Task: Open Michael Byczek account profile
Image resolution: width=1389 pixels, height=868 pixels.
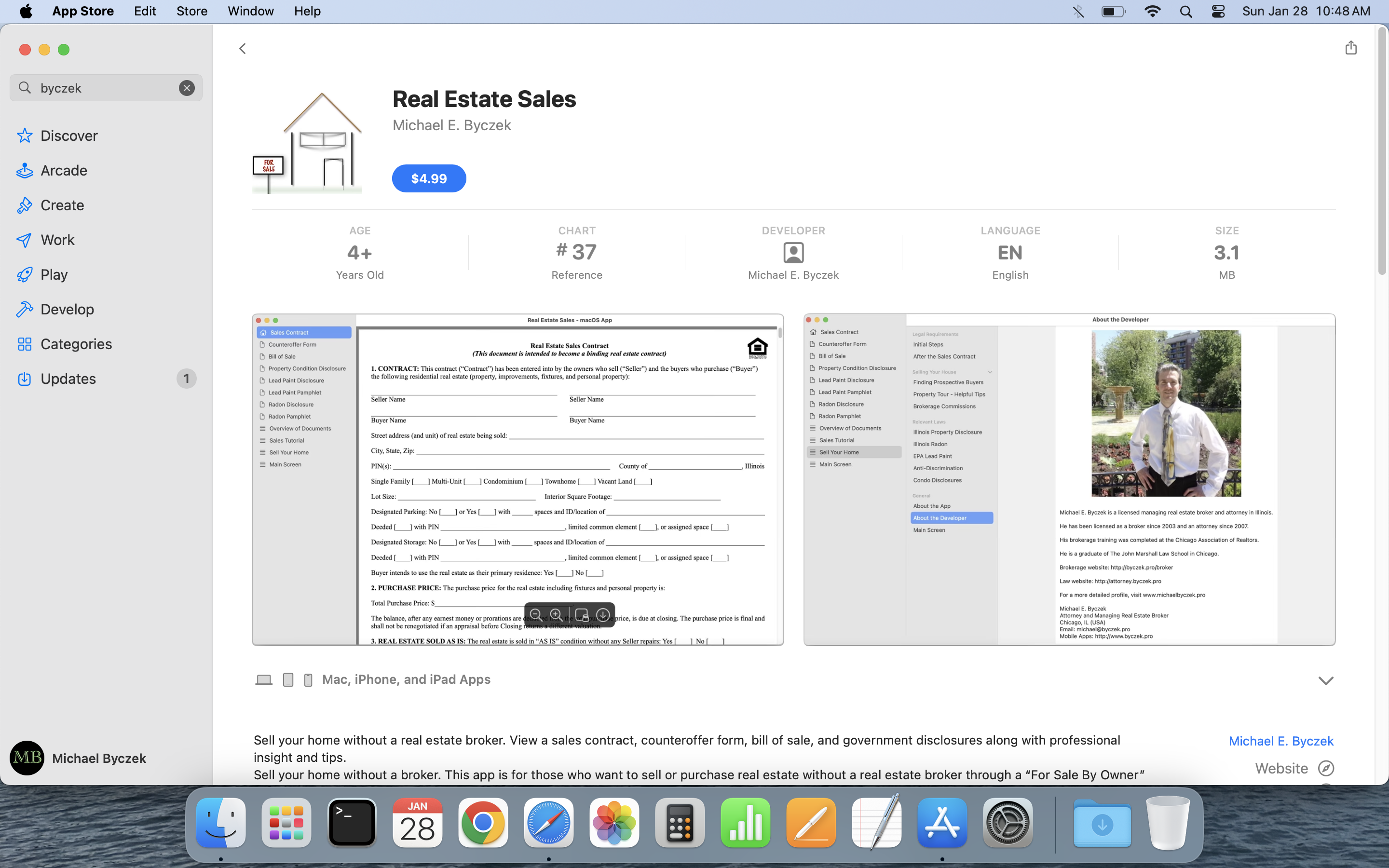Action: tap(78, 759)
